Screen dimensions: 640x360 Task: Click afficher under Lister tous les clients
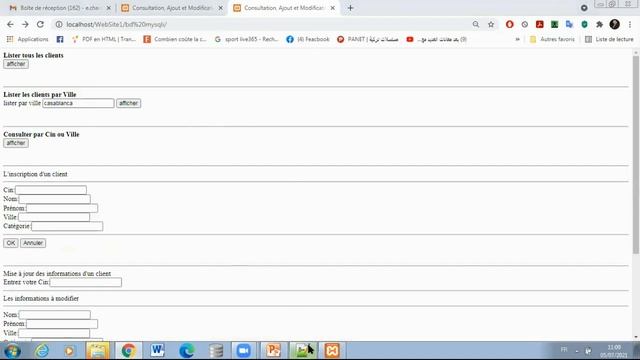[16, 64]
